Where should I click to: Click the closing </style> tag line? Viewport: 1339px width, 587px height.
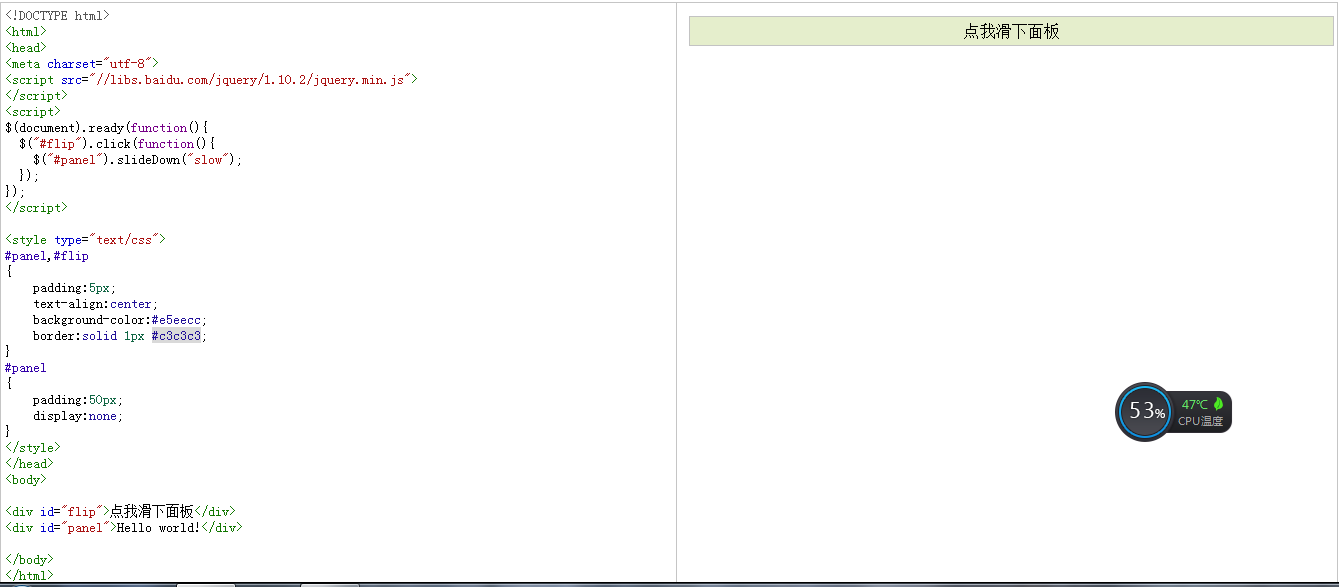click(x=32, y=448)
